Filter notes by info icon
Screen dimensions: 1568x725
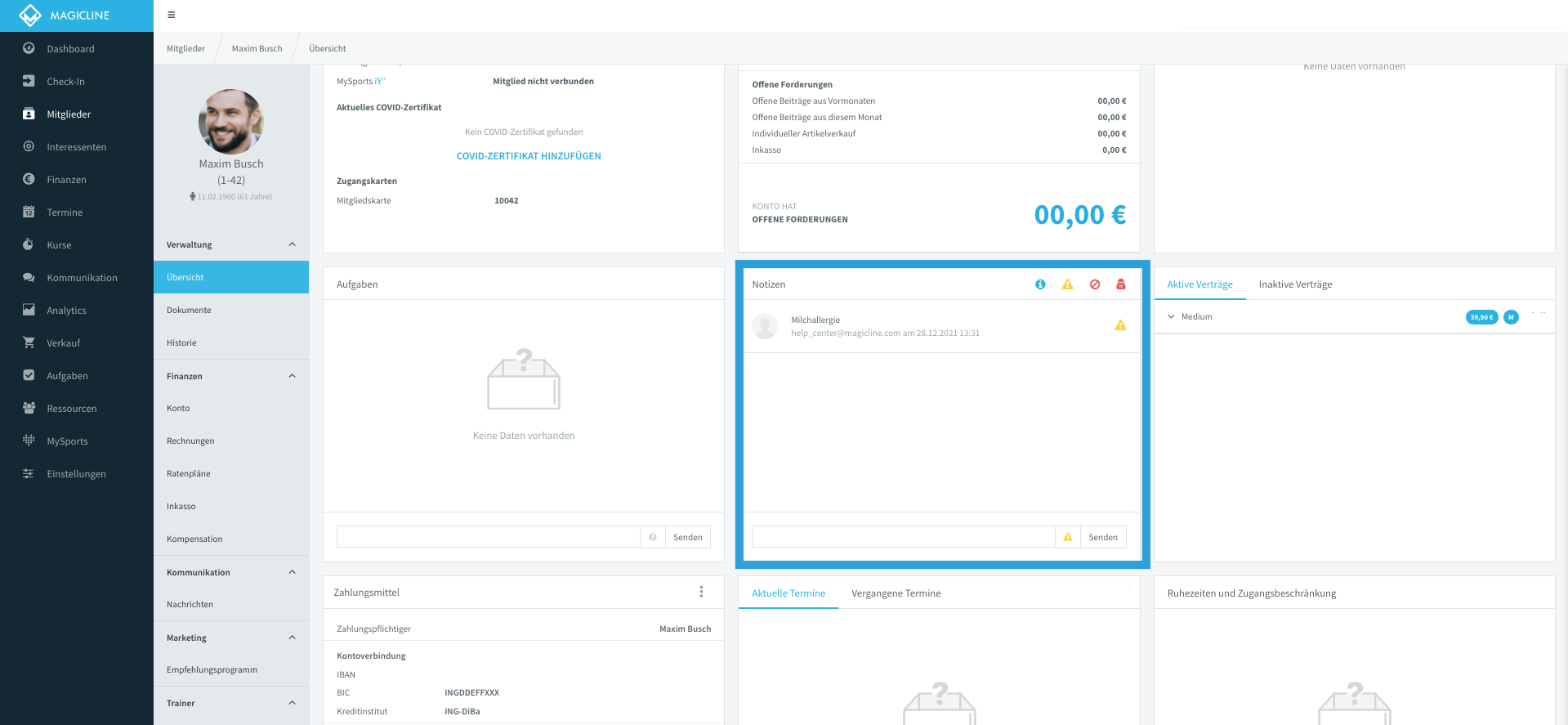[1040, 284]
